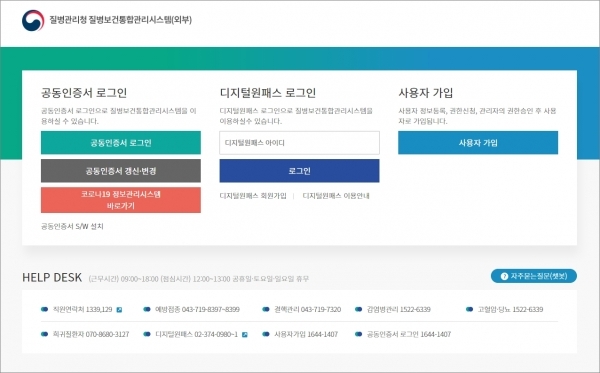The width and height of the screenshot is (600, 373).
Task: Open 디지털원패스 이용안내 link
Action: [x=336, y=196]
